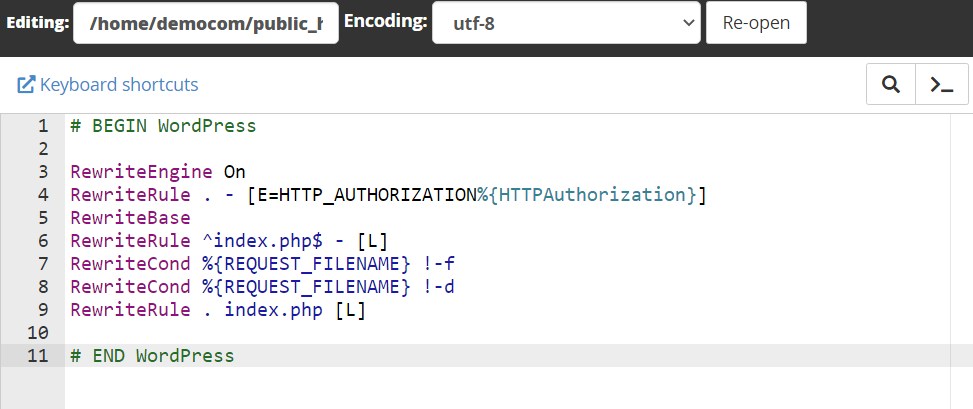Image resolution: width=973 pixels, height=409 pixels.
Task: Click the '# END WordPress' comment line
Action: [x=152, y=356]
